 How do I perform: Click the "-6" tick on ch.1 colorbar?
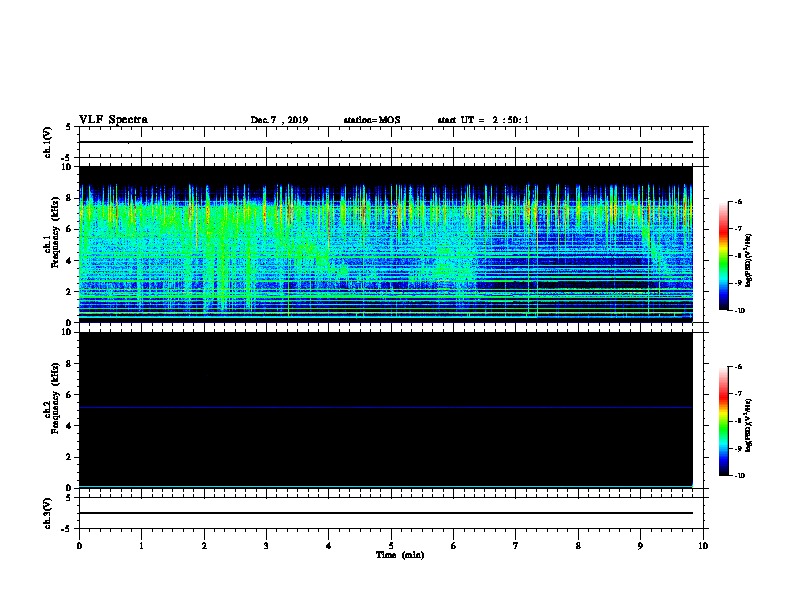pyautogui.click(x=737, y=202)
